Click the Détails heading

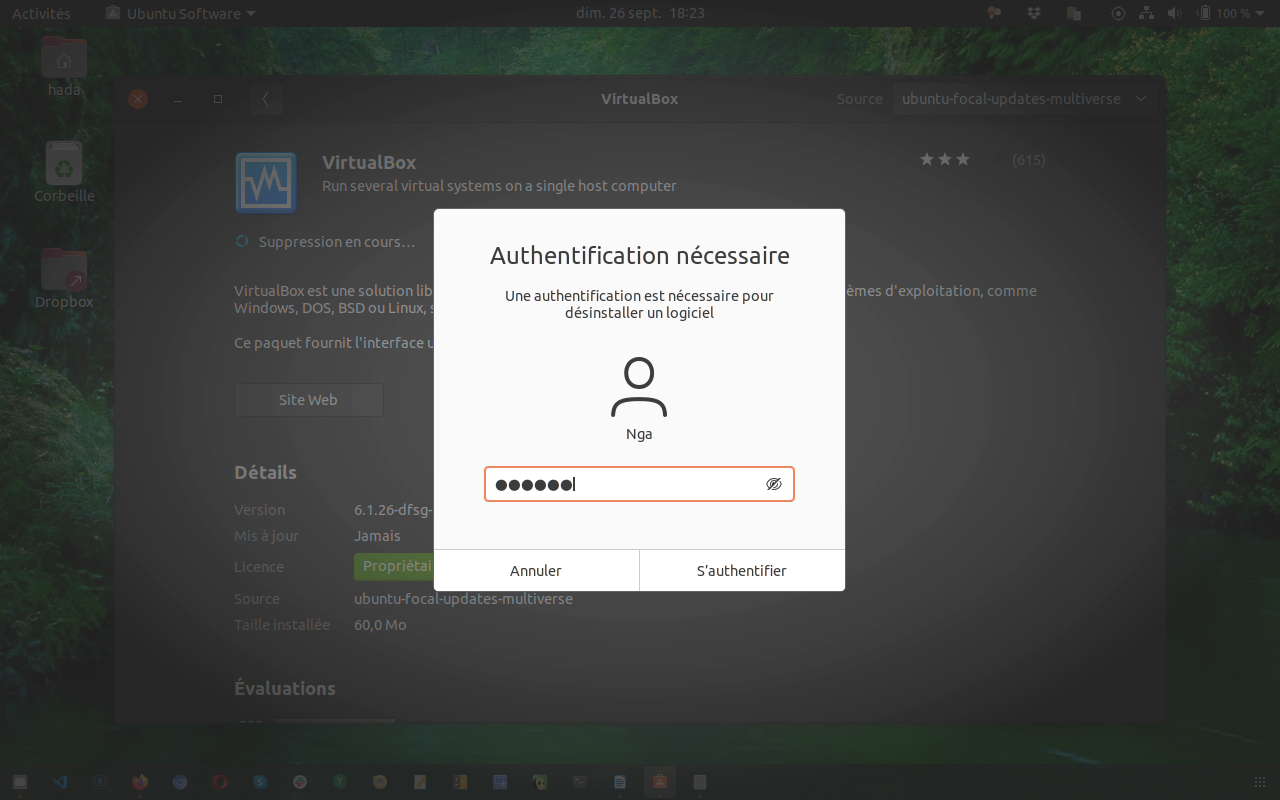click(265, 472)
